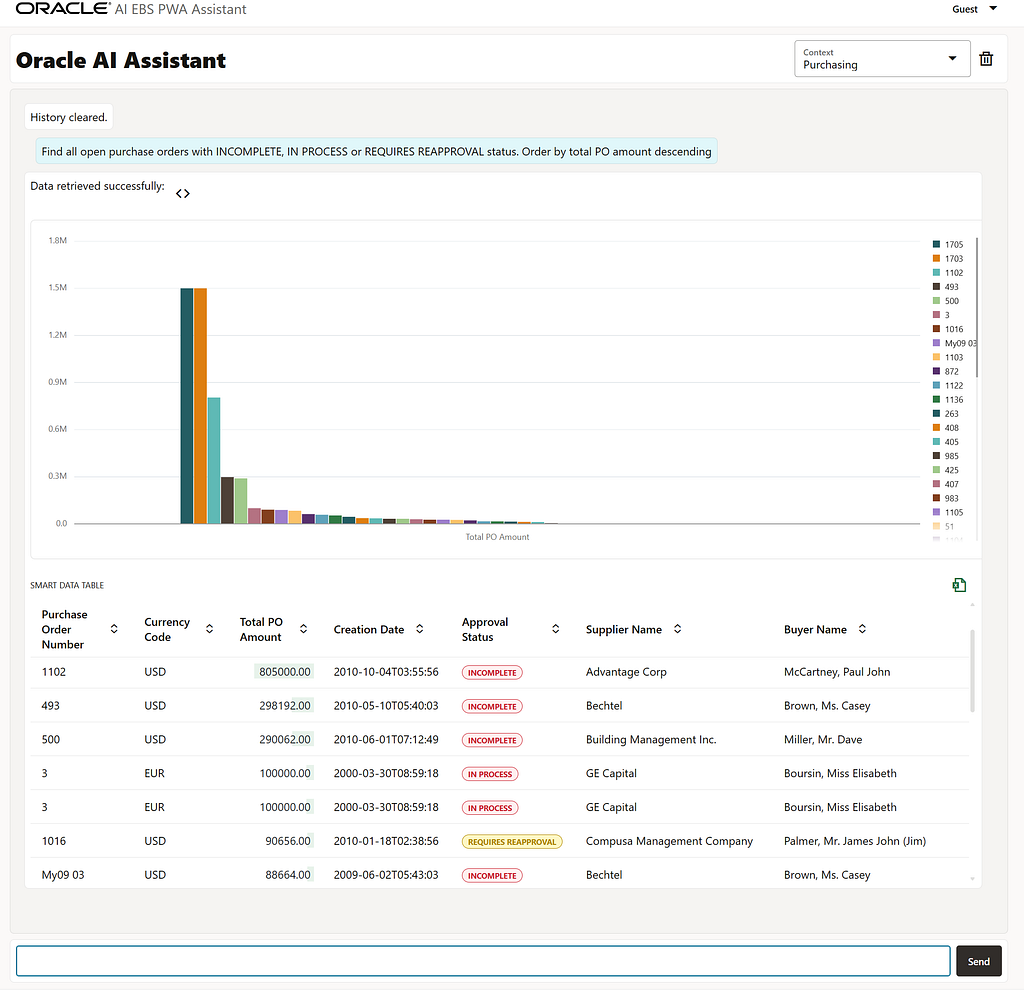The width and height of the screenshot is (1024, 990).
Task: Open the Context Purchasing dropdown
Action: point(882,59)
